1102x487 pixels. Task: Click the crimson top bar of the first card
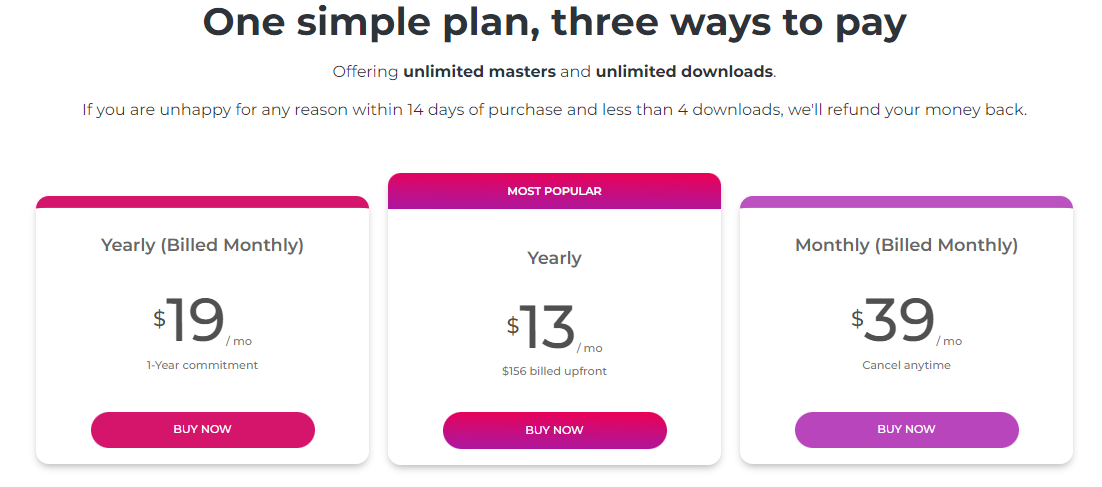202,202
